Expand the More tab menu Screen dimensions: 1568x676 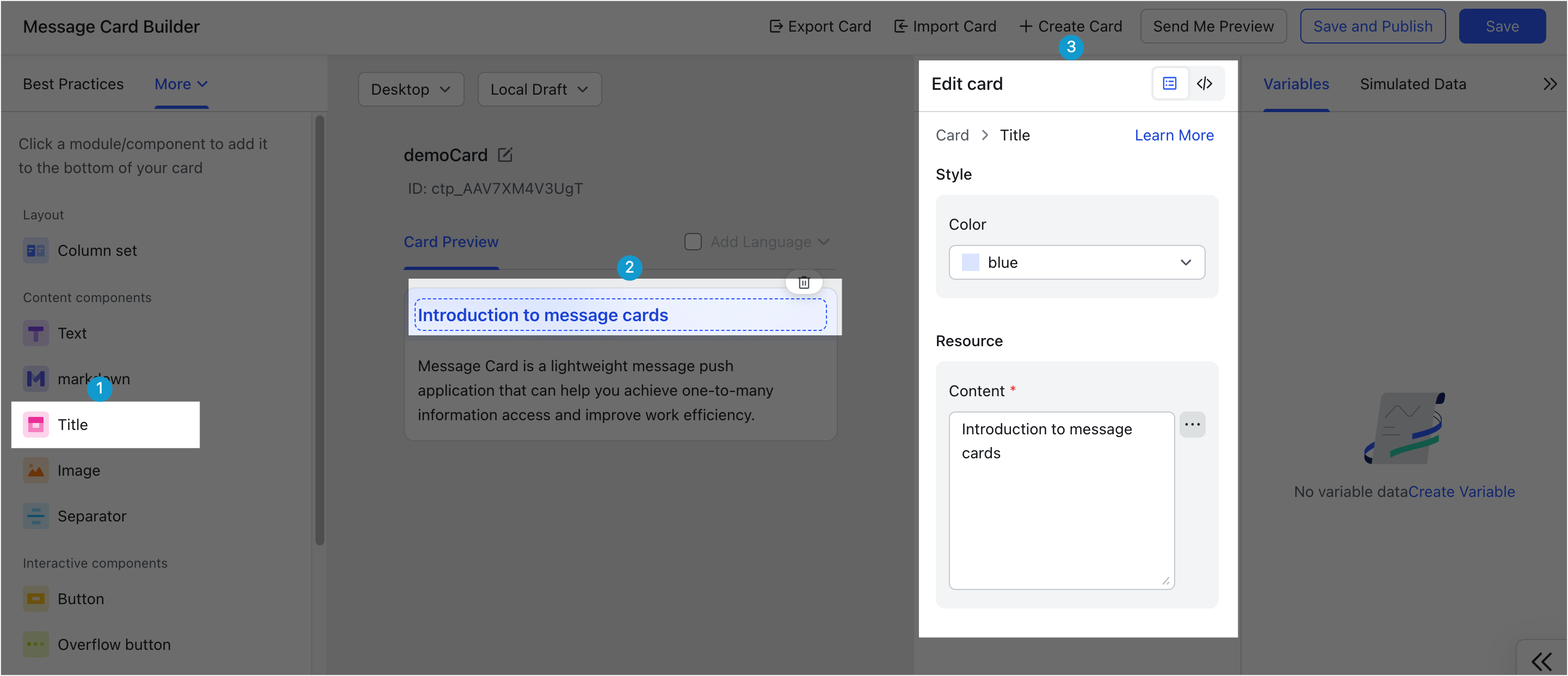click(181, 84)
